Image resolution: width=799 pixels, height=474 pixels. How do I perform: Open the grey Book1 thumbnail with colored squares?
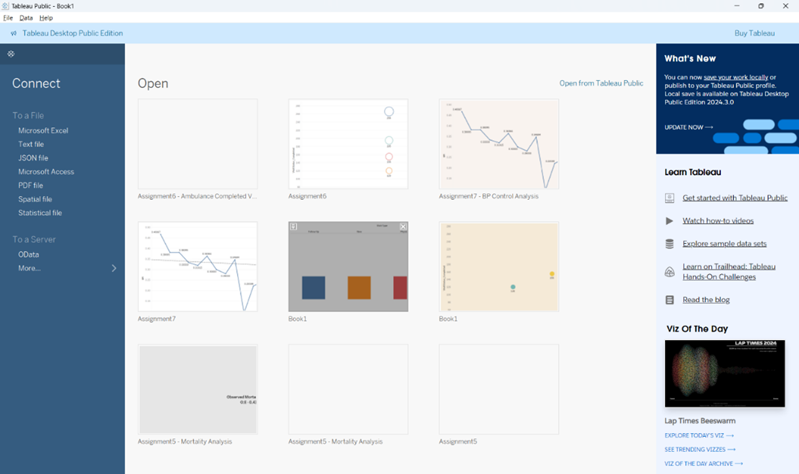pos(348,267)
